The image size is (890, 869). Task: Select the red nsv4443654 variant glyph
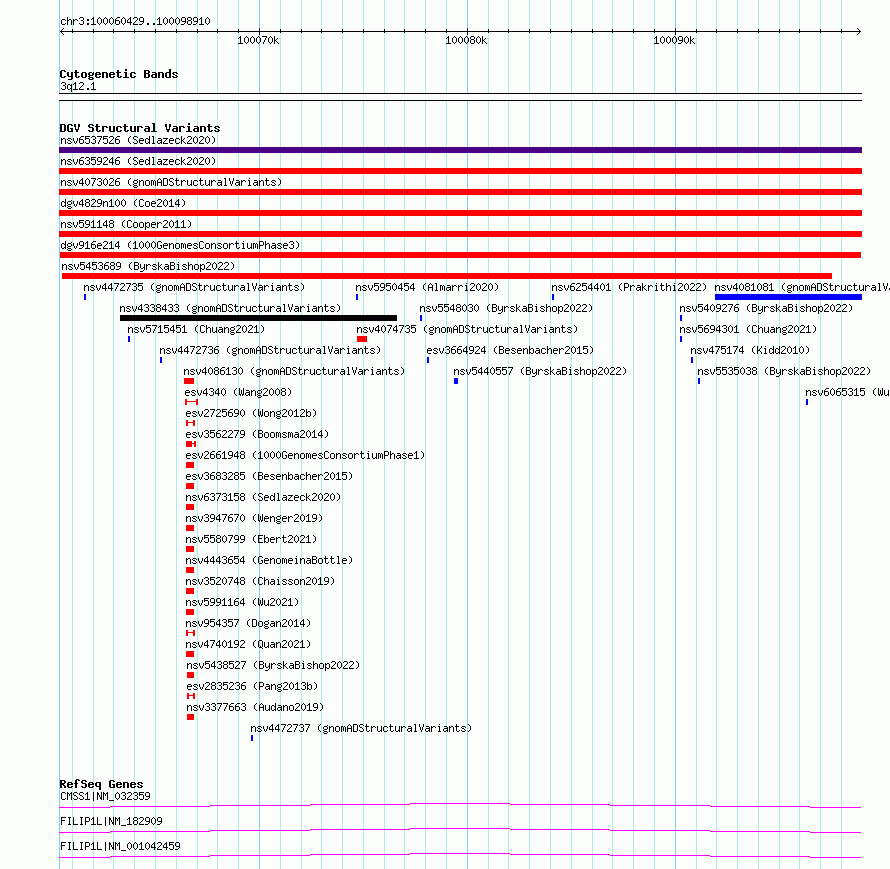[190, 570]
